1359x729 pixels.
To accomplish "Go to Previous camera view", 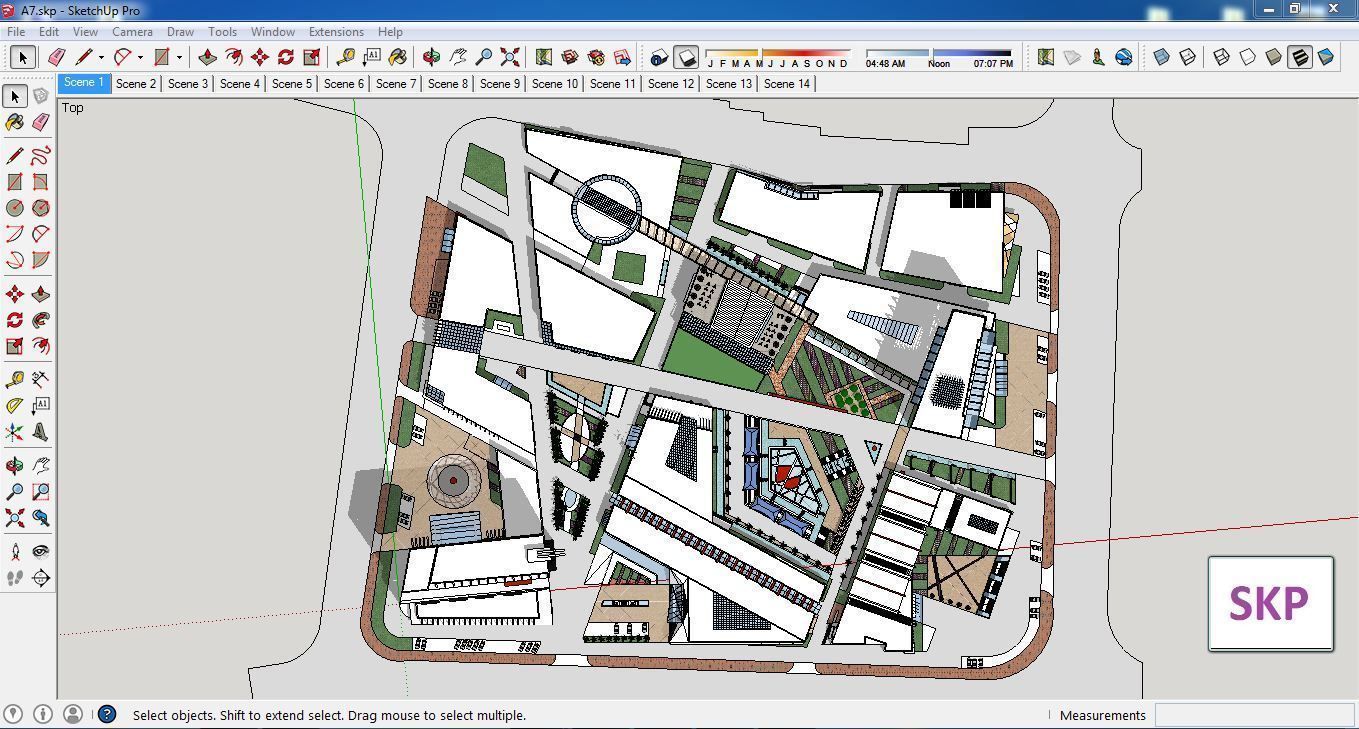I will coord(40,518).
